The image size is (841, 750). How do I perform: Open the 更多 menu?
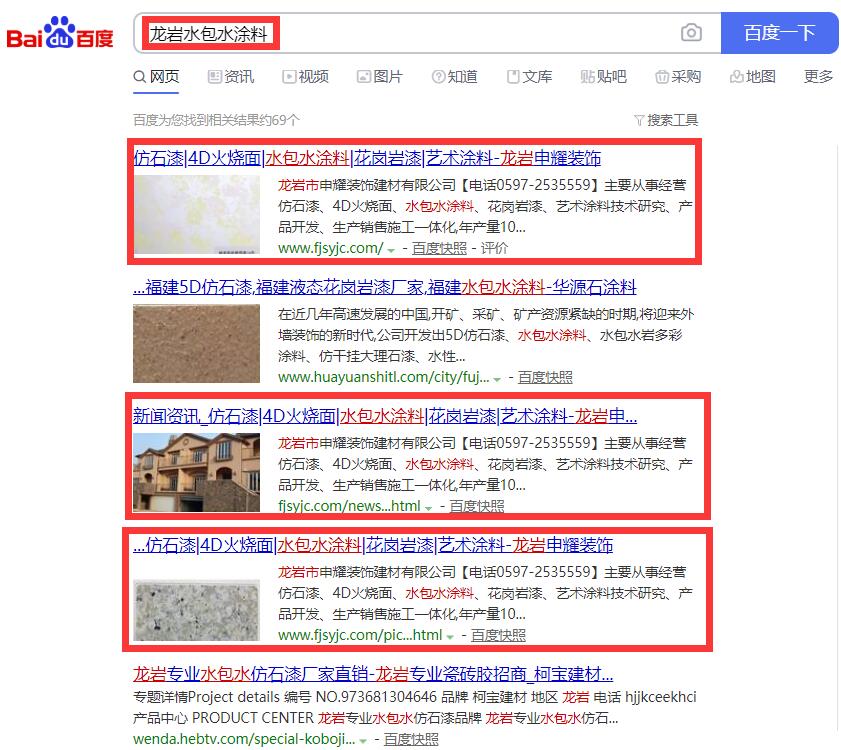click(818, 77)
